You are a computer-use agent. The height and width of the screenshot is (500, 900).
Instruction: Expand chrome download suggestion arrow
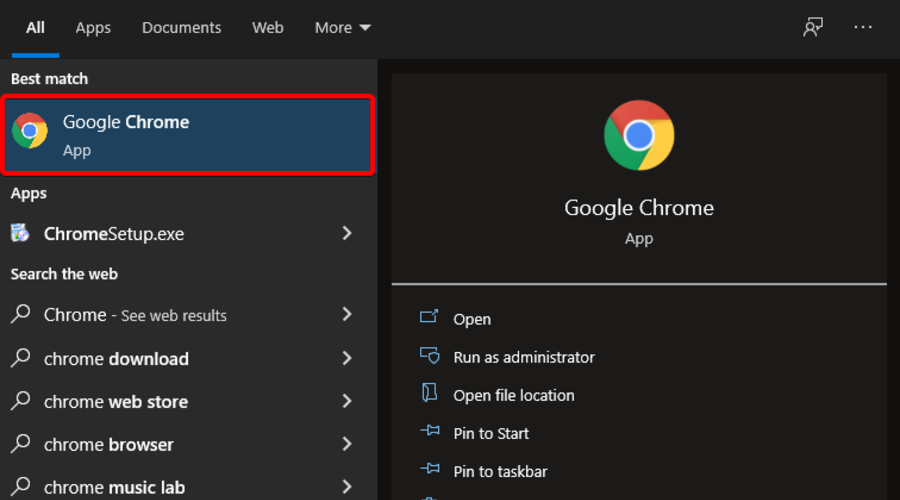[x=347, y=358]
